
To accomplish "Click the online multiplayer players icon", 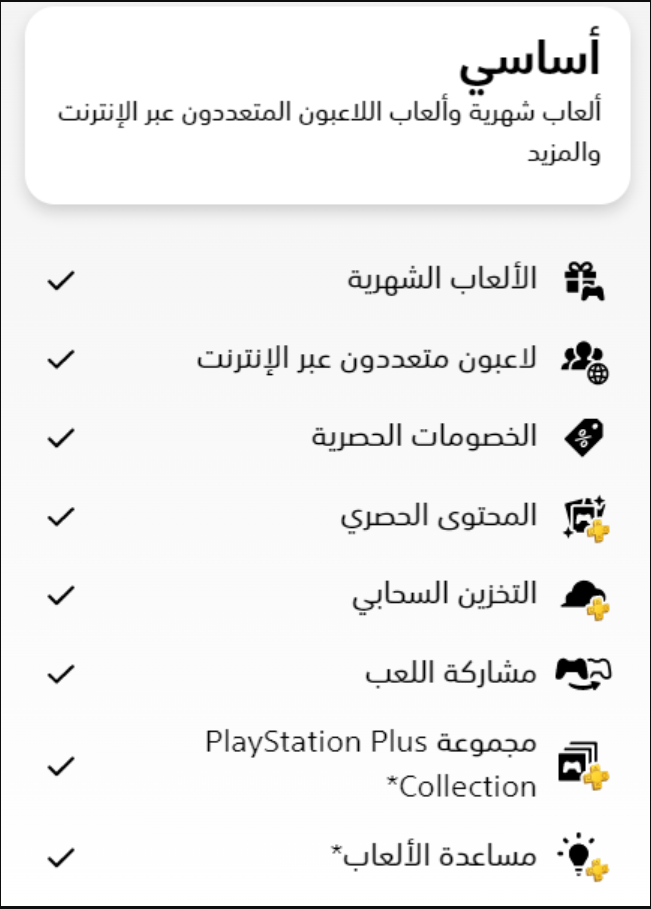I will [x=584, y=362].
